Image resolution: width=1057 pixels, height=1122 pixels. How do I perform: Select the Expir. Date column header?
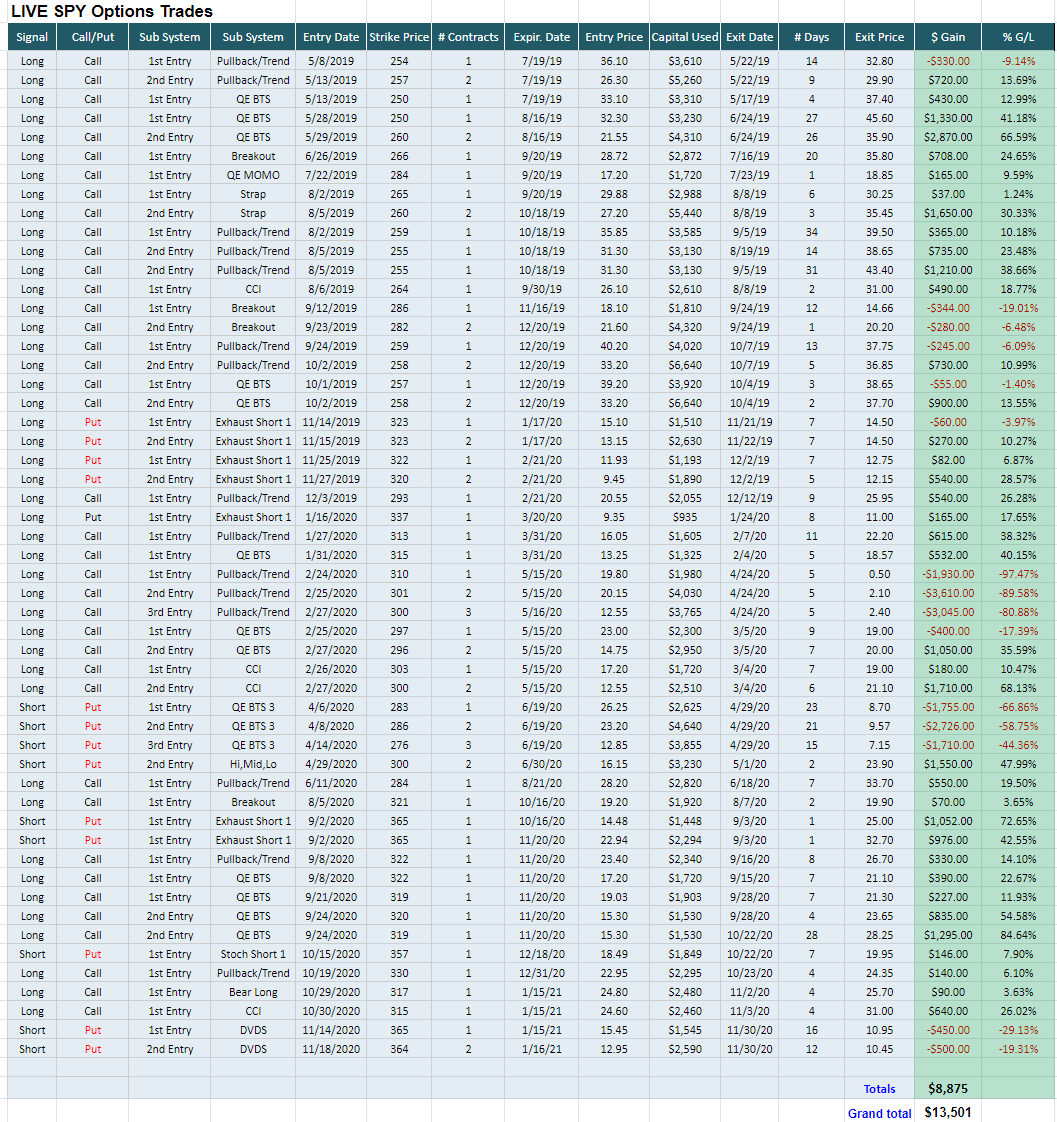click(x=542, y=37)
